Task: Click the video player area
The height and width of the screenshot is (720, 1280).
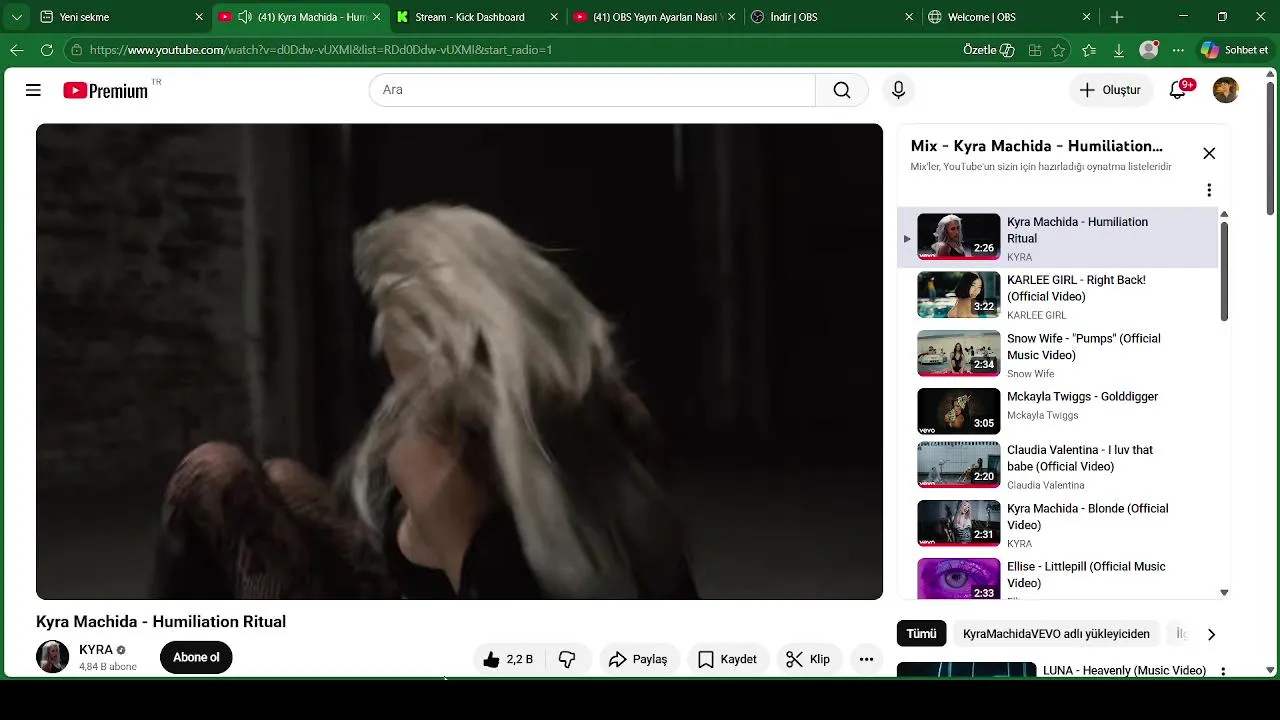Action: (459, 361)
